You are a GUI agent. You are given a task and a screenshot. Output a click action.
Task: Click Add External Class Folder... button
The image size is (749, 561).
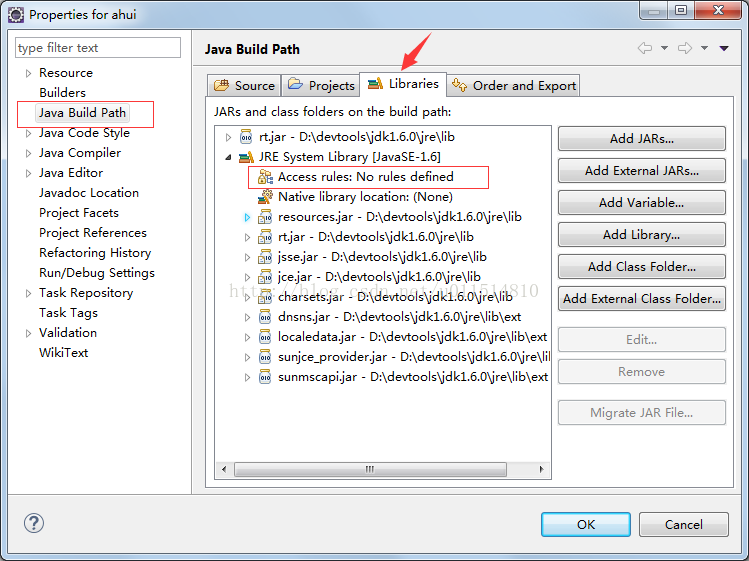tap(642, 299)
